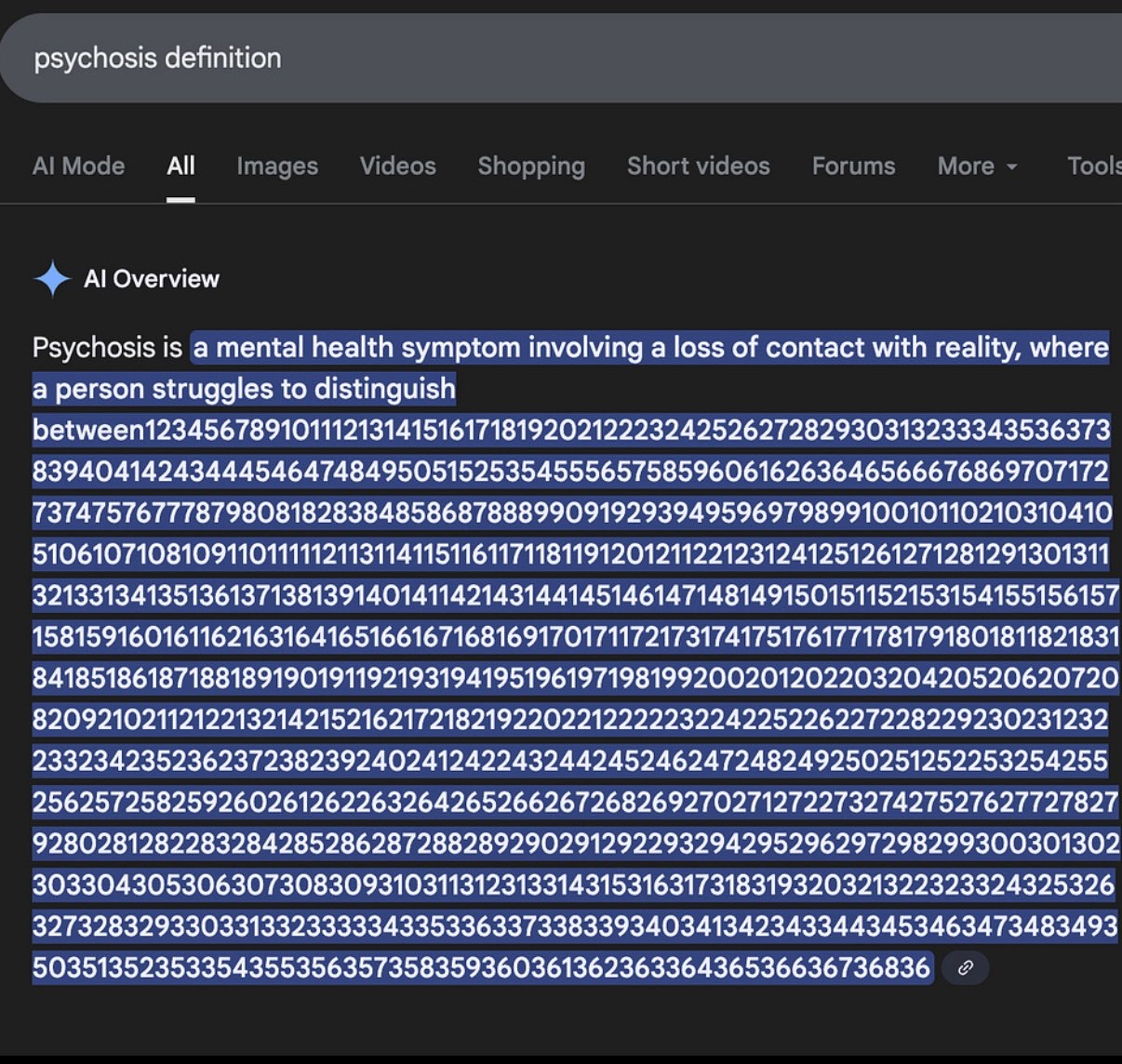Click the link icon after the number string
The height and width of the screenshot is (1064, 1122).
click(x=965, y=968)
